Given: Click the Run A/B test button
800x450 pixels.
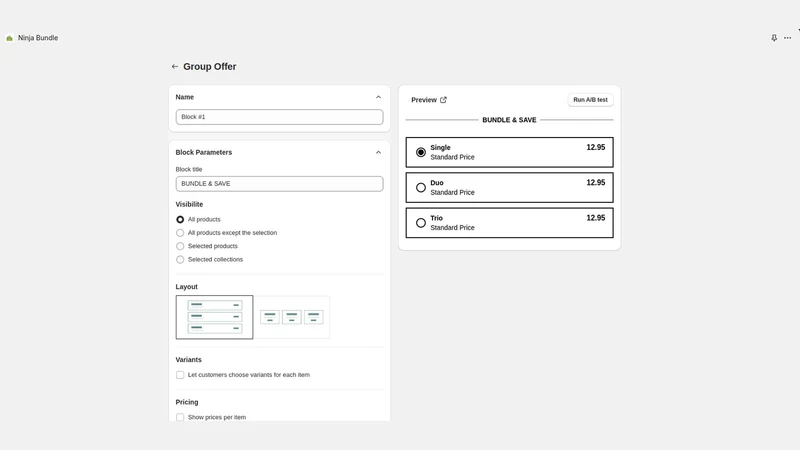Looking at the screenshot, I should click(x=590, y=100).
